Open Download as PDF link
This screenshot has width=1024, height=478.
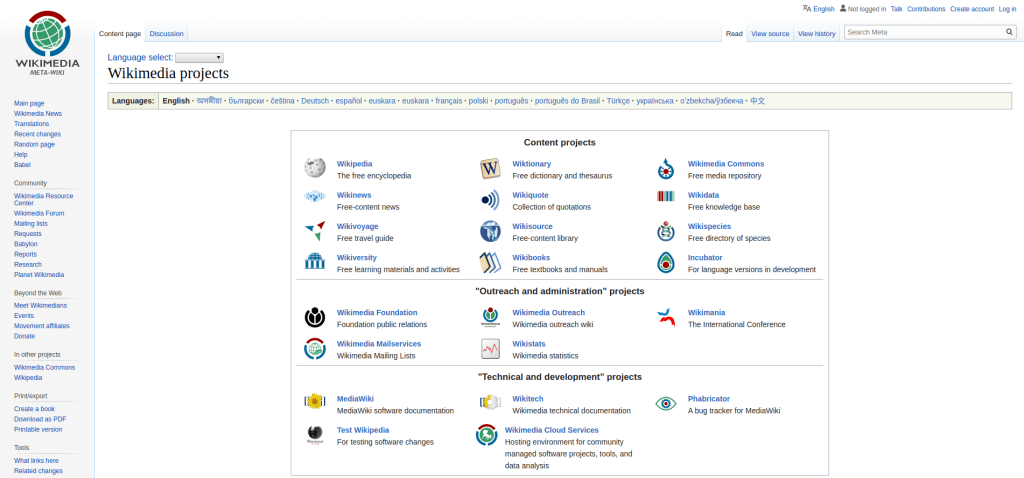point(40,419)
